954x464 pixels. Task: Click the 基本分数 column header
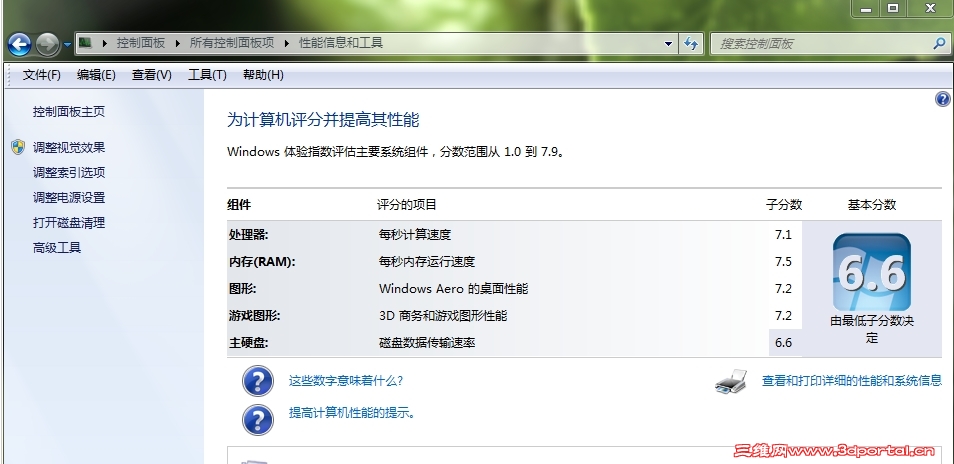pyautogui.click(x=872, y=205)
